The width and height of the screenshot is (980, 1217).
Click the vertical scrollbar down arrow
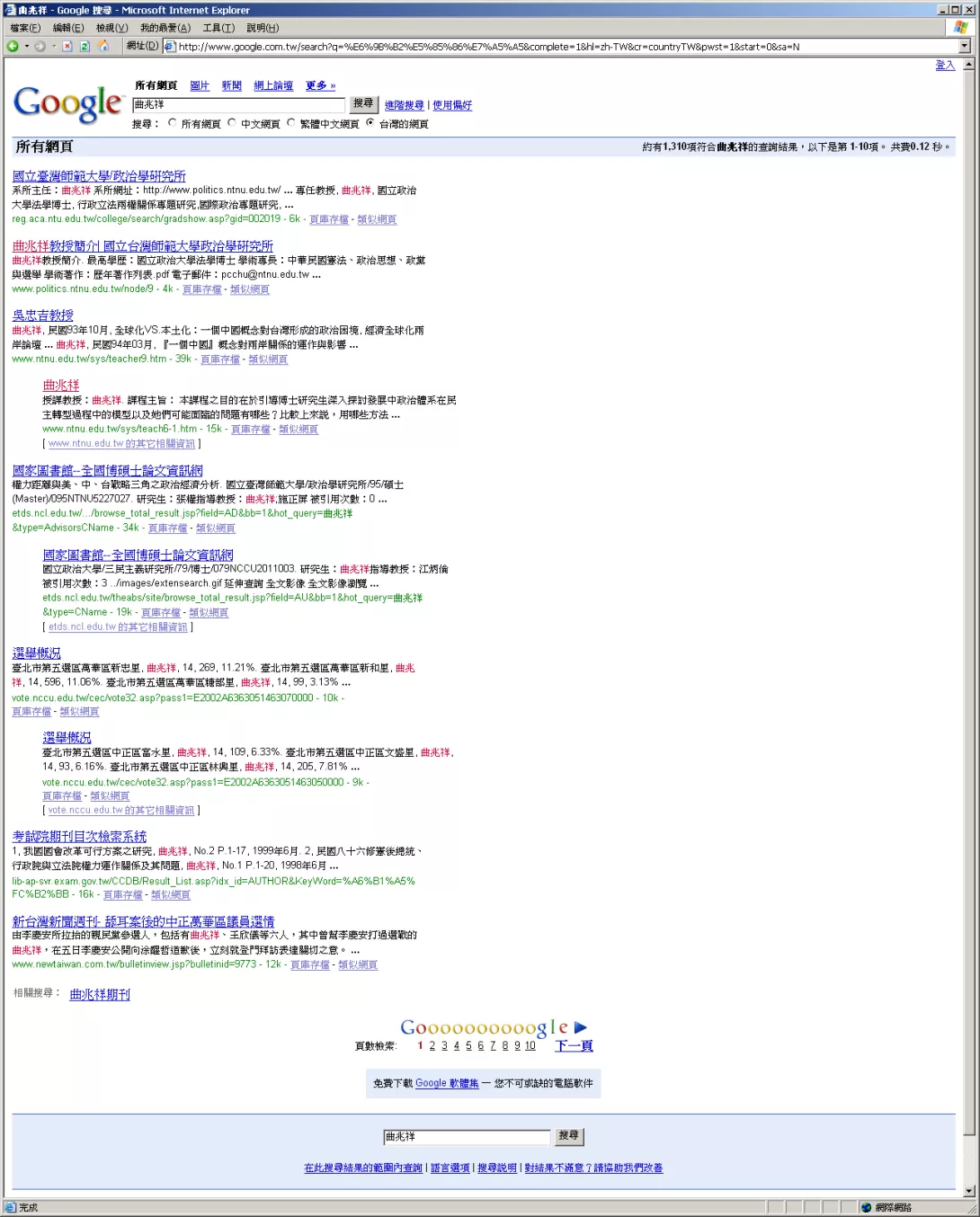(x=968, y=1191)
